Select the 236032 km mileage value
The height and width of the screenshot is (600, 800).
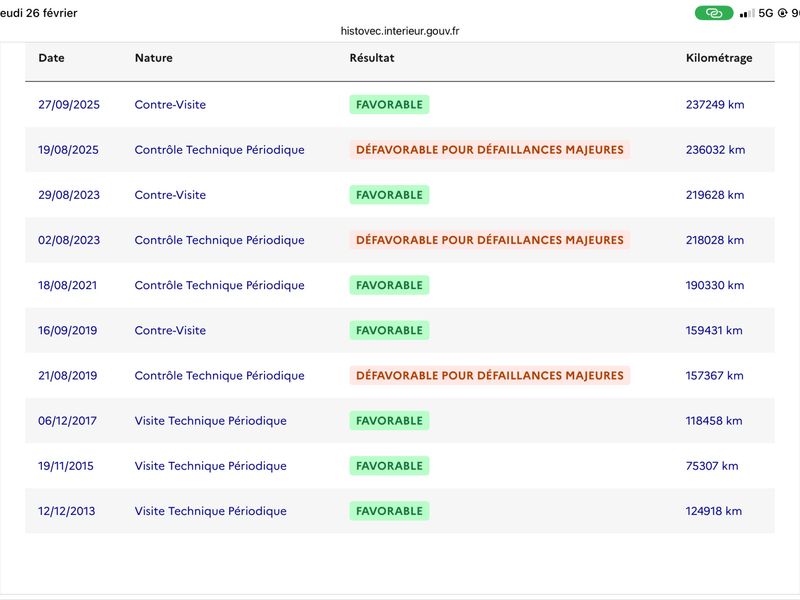[x=715, y=149]
